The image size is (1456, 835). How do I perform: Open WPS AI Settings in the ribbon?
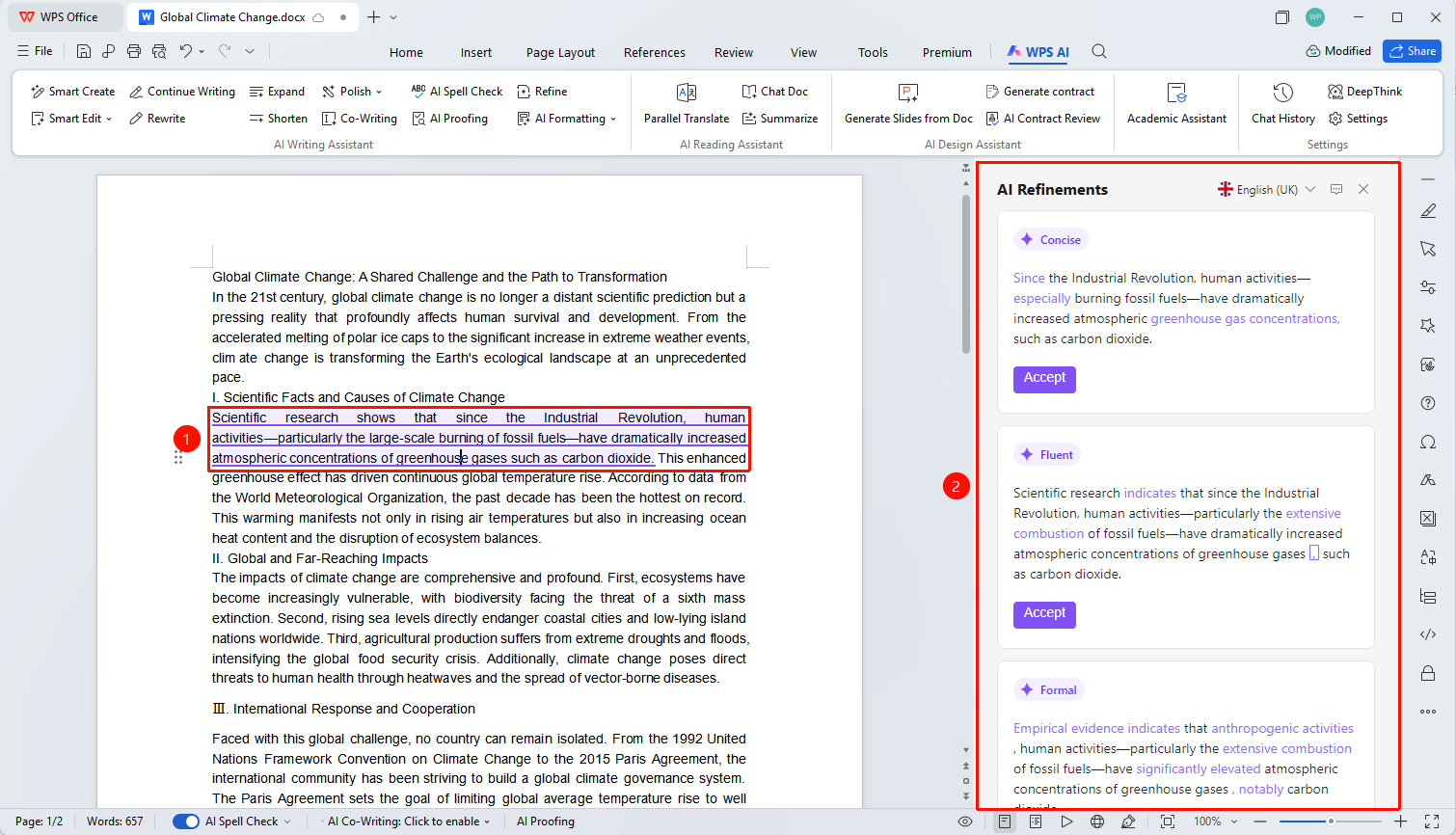1358,119
